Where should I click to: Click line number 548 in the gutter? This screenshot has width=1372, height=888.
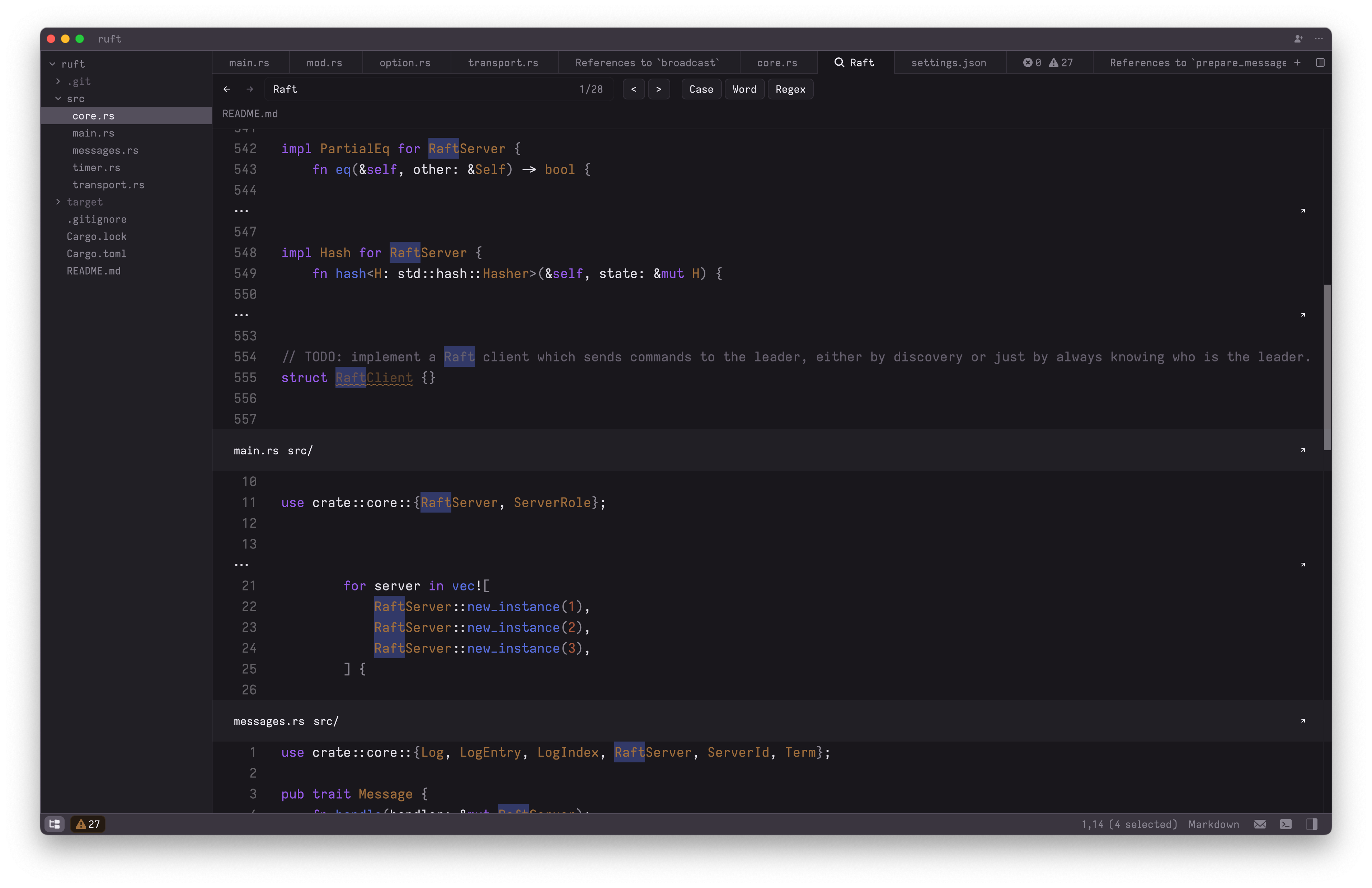pyautogui.click(x=245, y=253)
